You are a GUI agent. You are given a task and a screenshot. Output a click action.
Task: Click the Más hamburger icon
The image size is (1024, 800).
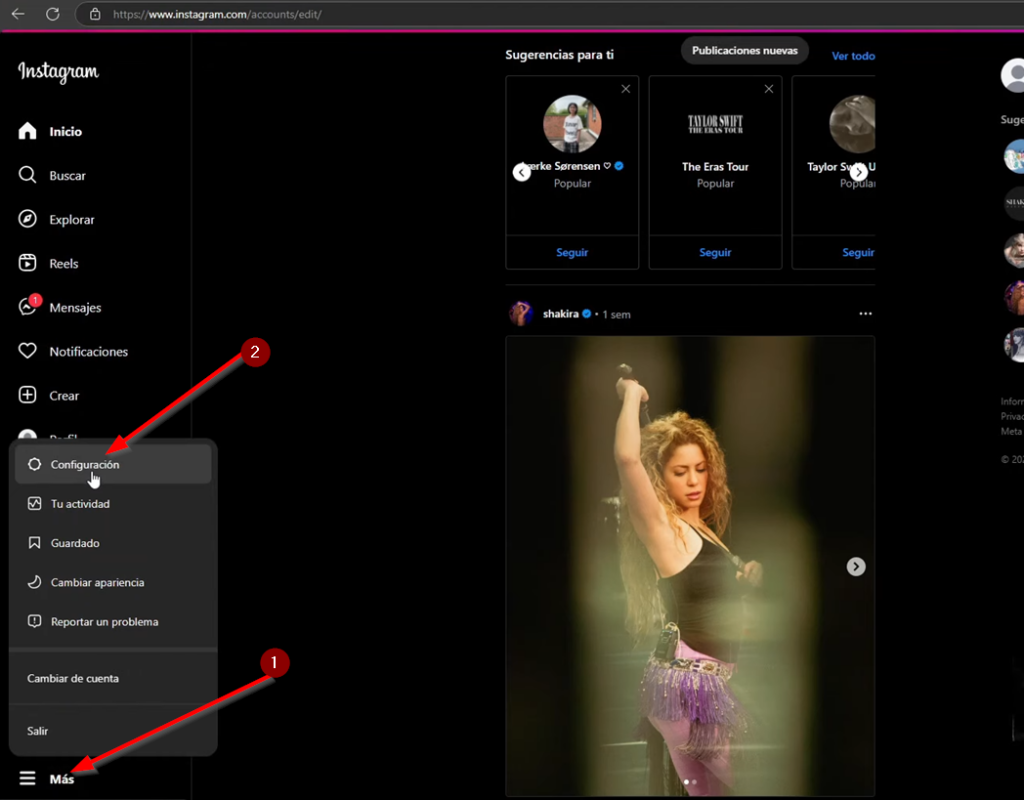click(x=27, y=778)
